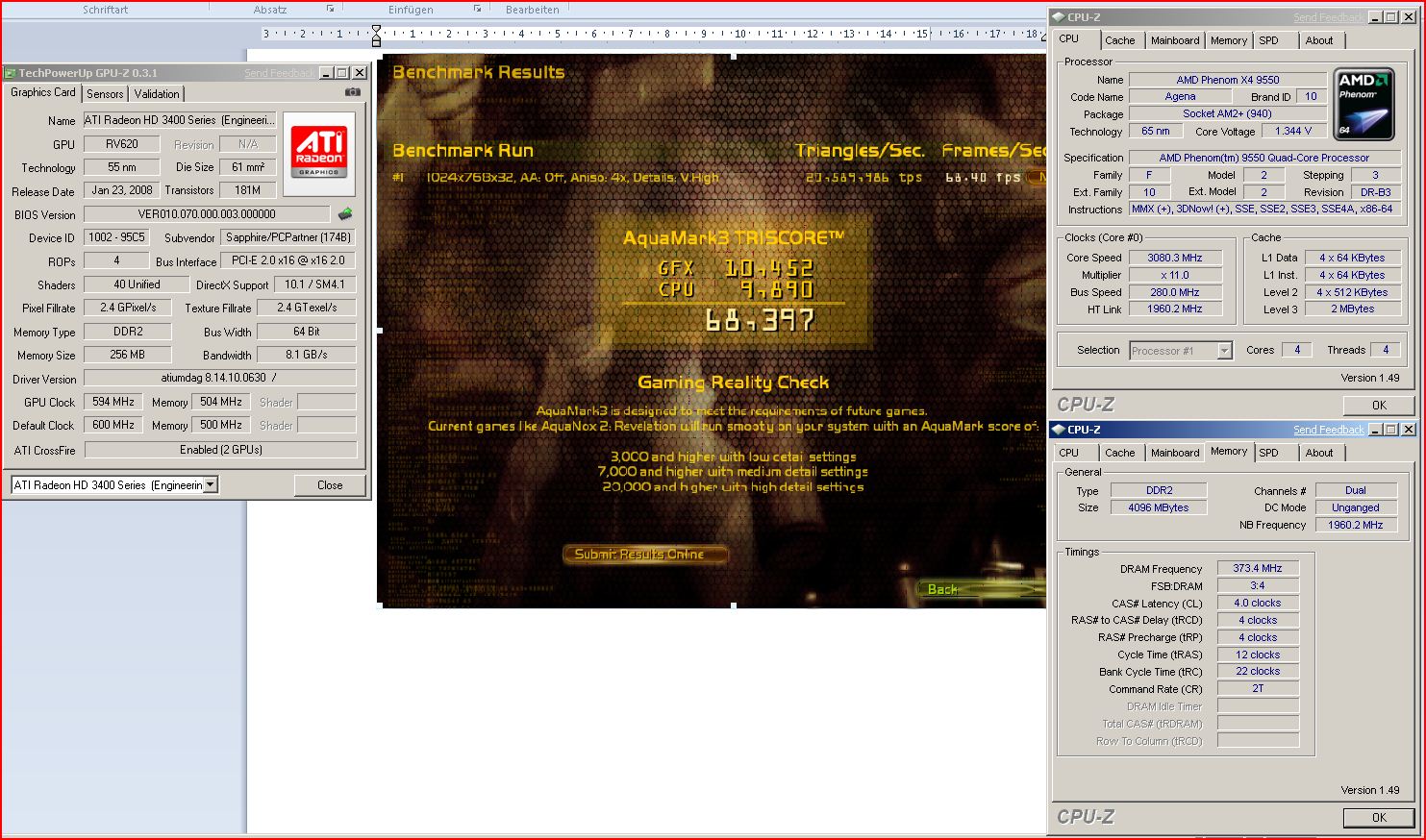Click the GPU-Z title bar app icon

coord(11,73)
